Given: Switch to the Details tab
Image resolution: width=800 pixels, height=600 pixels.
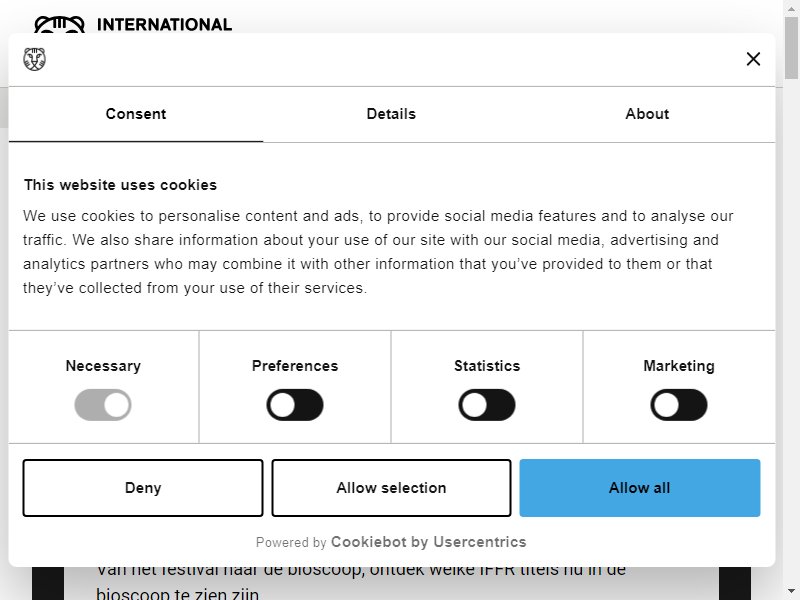Looking at the screenshot, I should [x=391, y=114].
